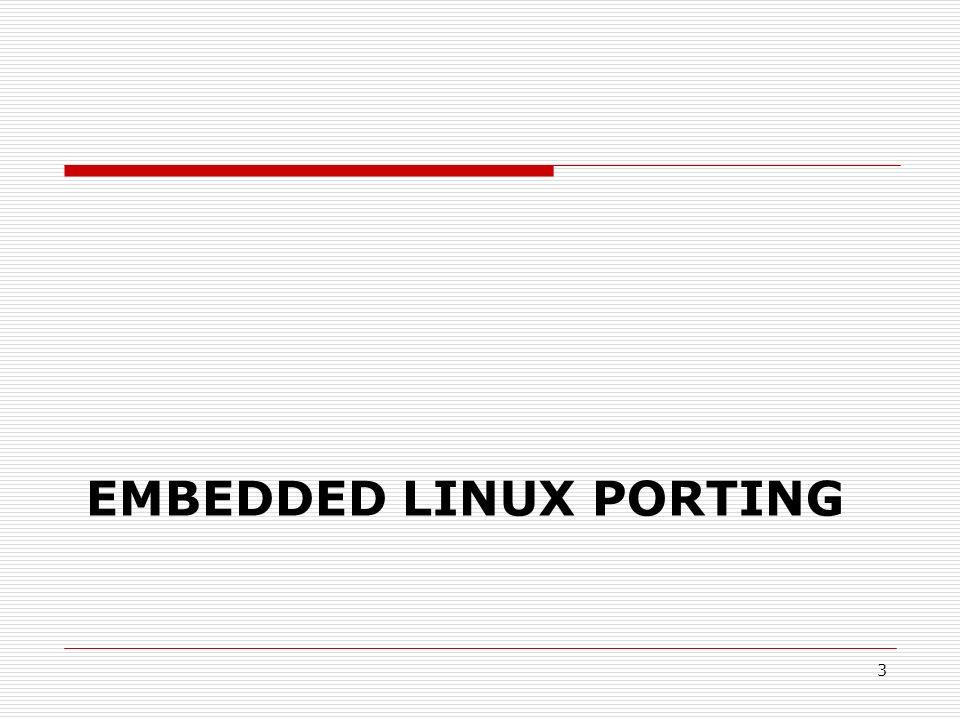
Task: Click the letter U in LINUX
Action: coord(518,498)
